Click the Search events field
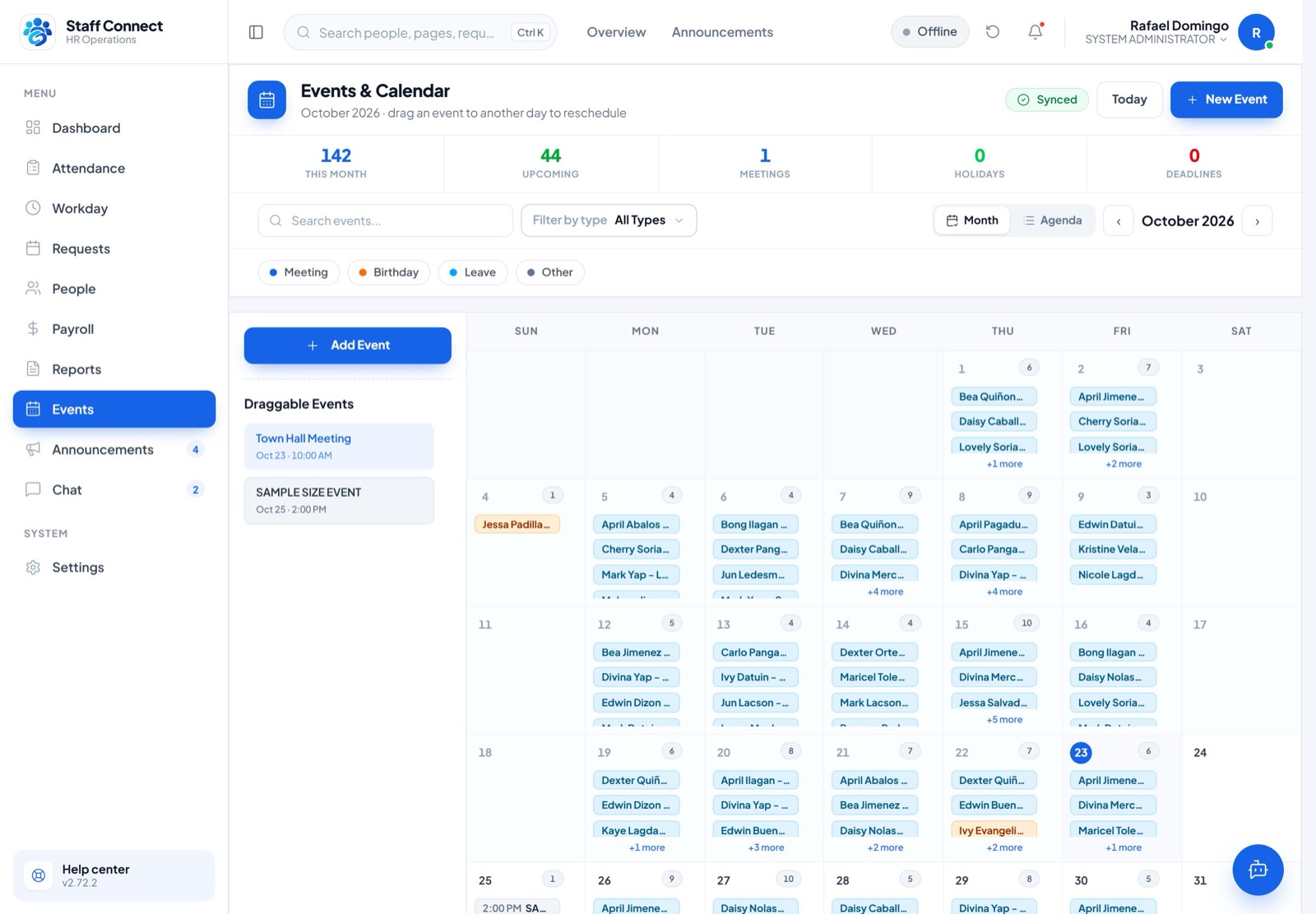Screen dimensions: 1316x914 386,220
